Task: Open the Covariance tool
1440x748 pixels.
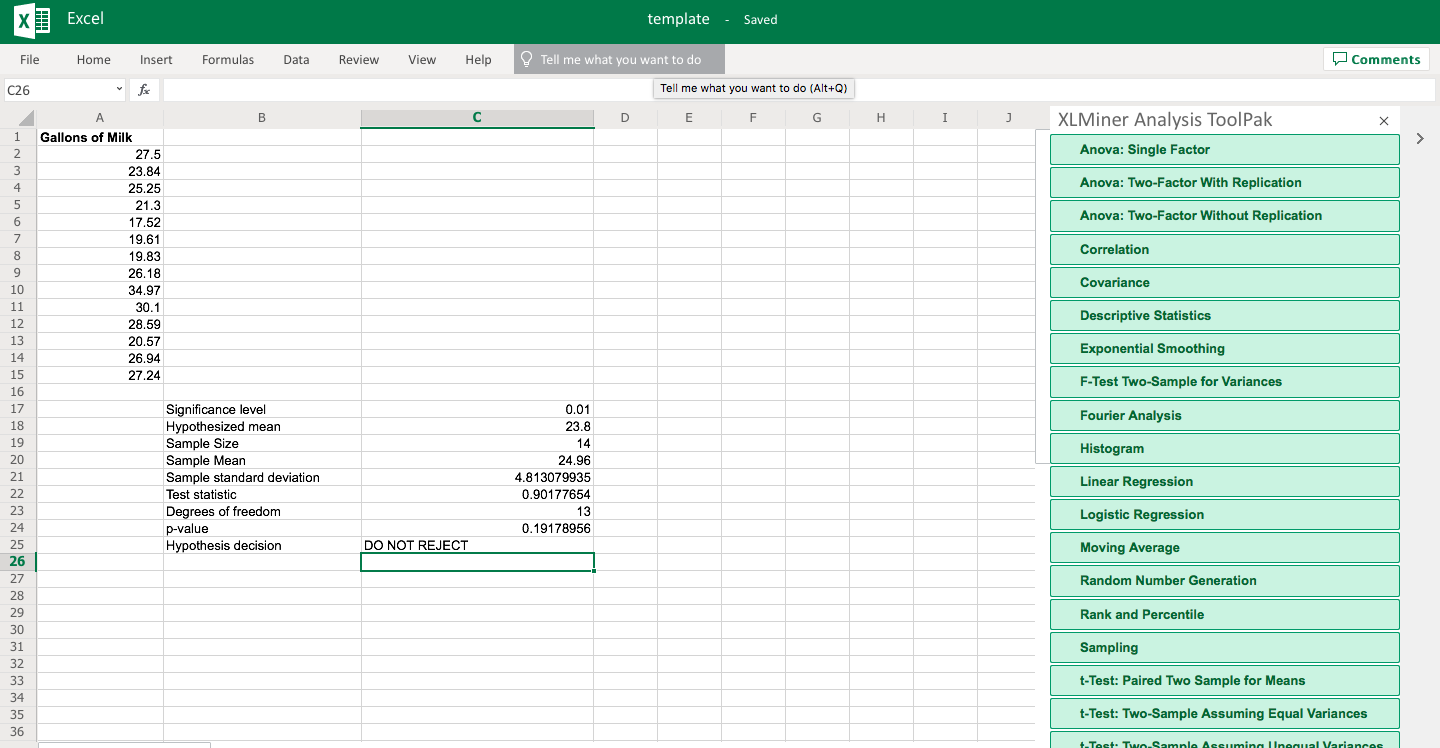Action: pyautogui.click(x=1224, y=283)
